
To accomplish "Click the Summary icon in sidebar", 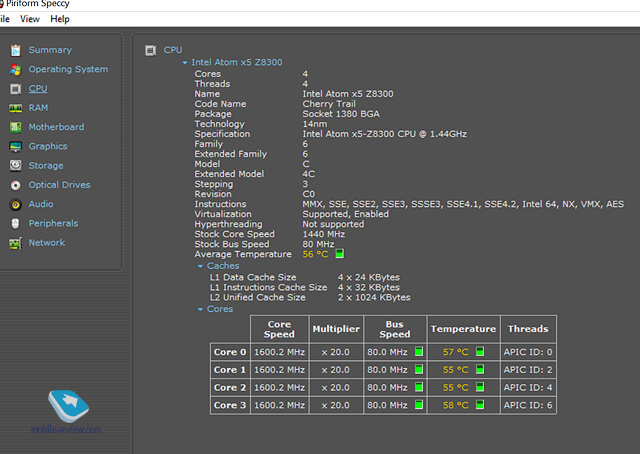I will [x=15, y=50].
